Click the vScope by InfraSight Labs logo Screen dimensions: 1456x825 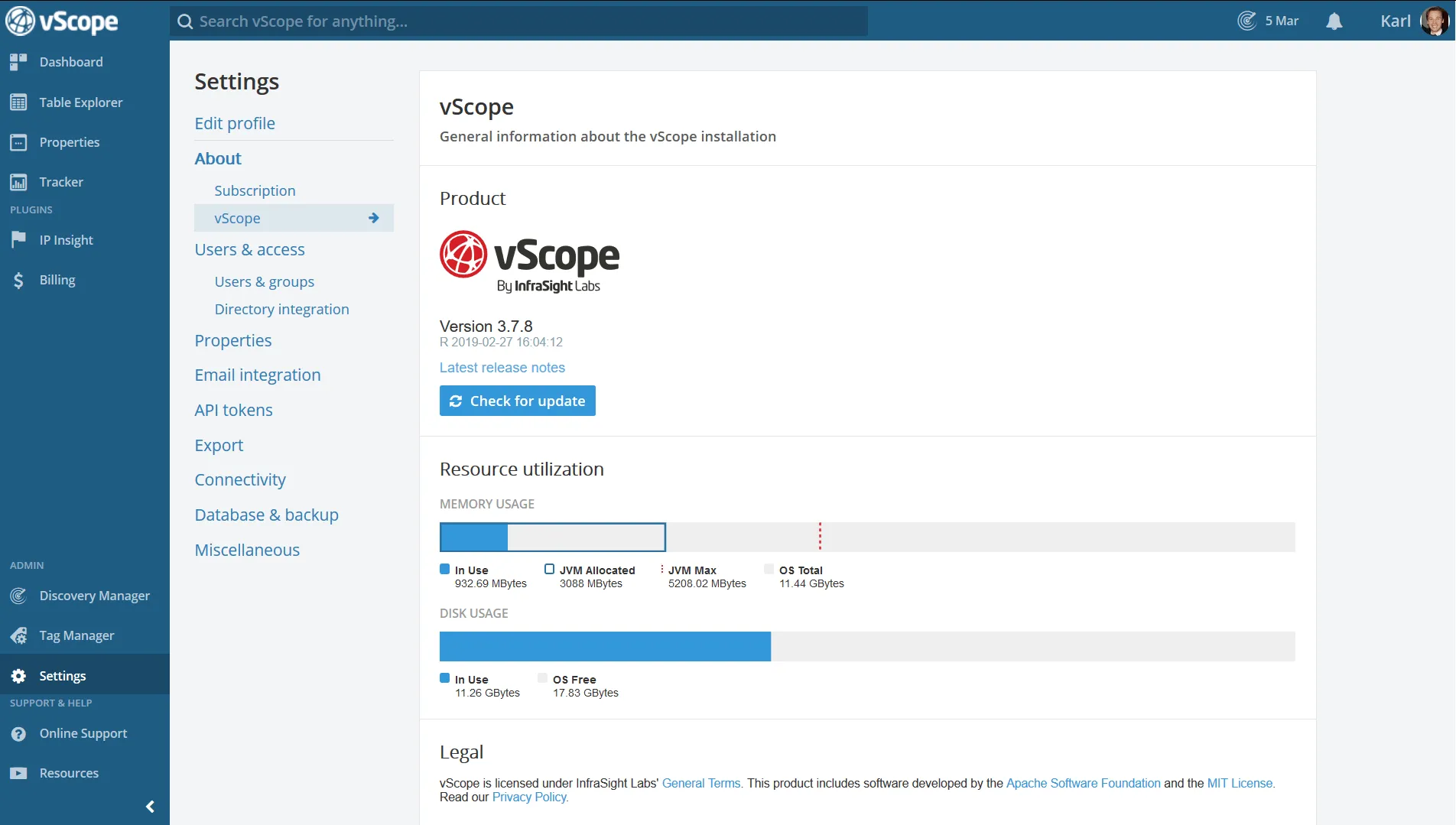click(x=529, y=262)
